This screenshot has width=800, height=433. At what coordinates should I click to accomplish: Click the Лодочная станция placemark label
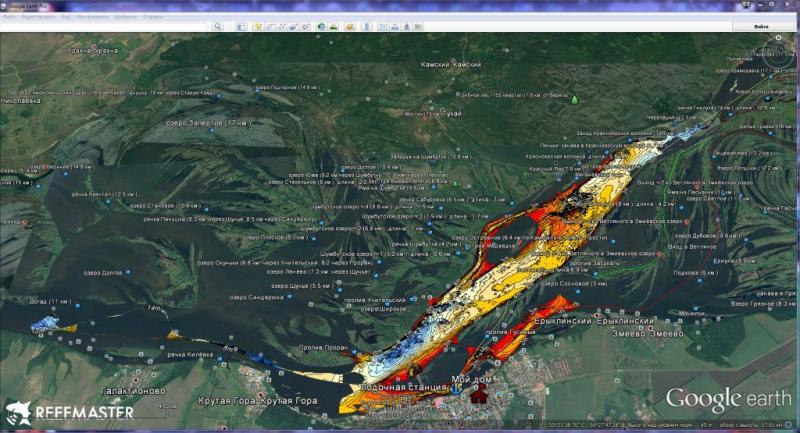tap(400, 385)
